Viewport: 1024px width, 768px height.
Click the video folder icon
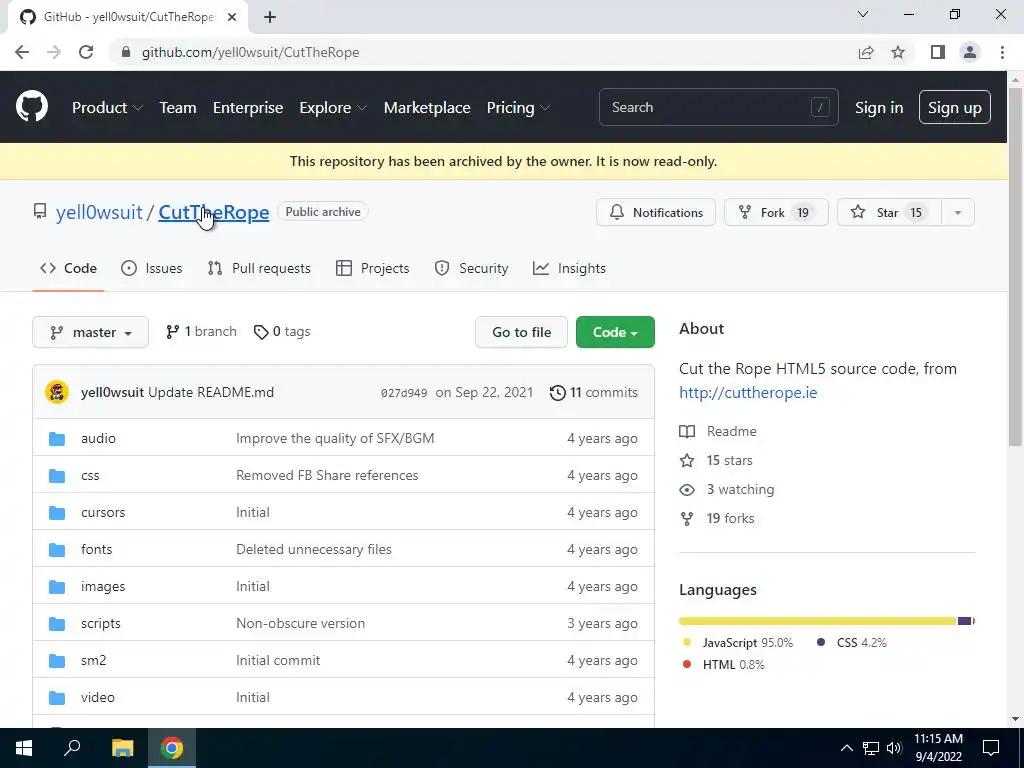click(x=57, y=697)
